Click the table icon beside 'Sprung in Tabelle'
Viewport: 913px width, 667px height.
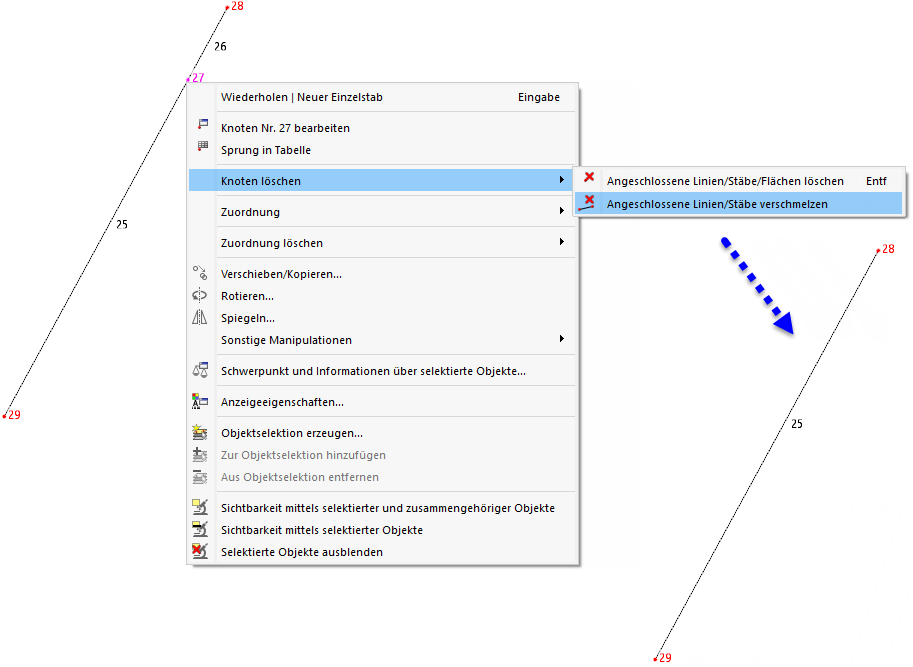coord(202,146)
